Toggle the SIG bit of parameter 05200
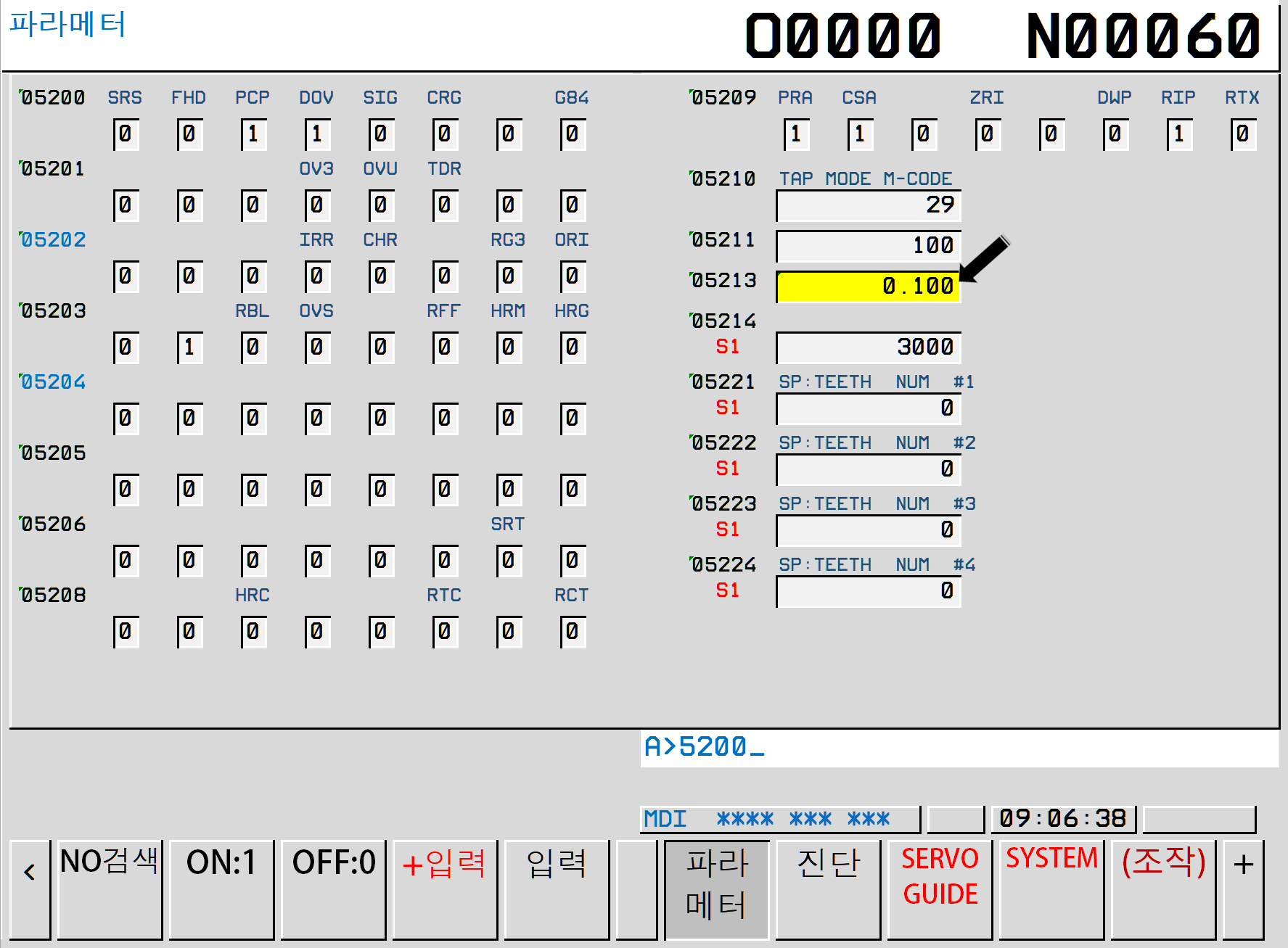 (x=381, y=134)
